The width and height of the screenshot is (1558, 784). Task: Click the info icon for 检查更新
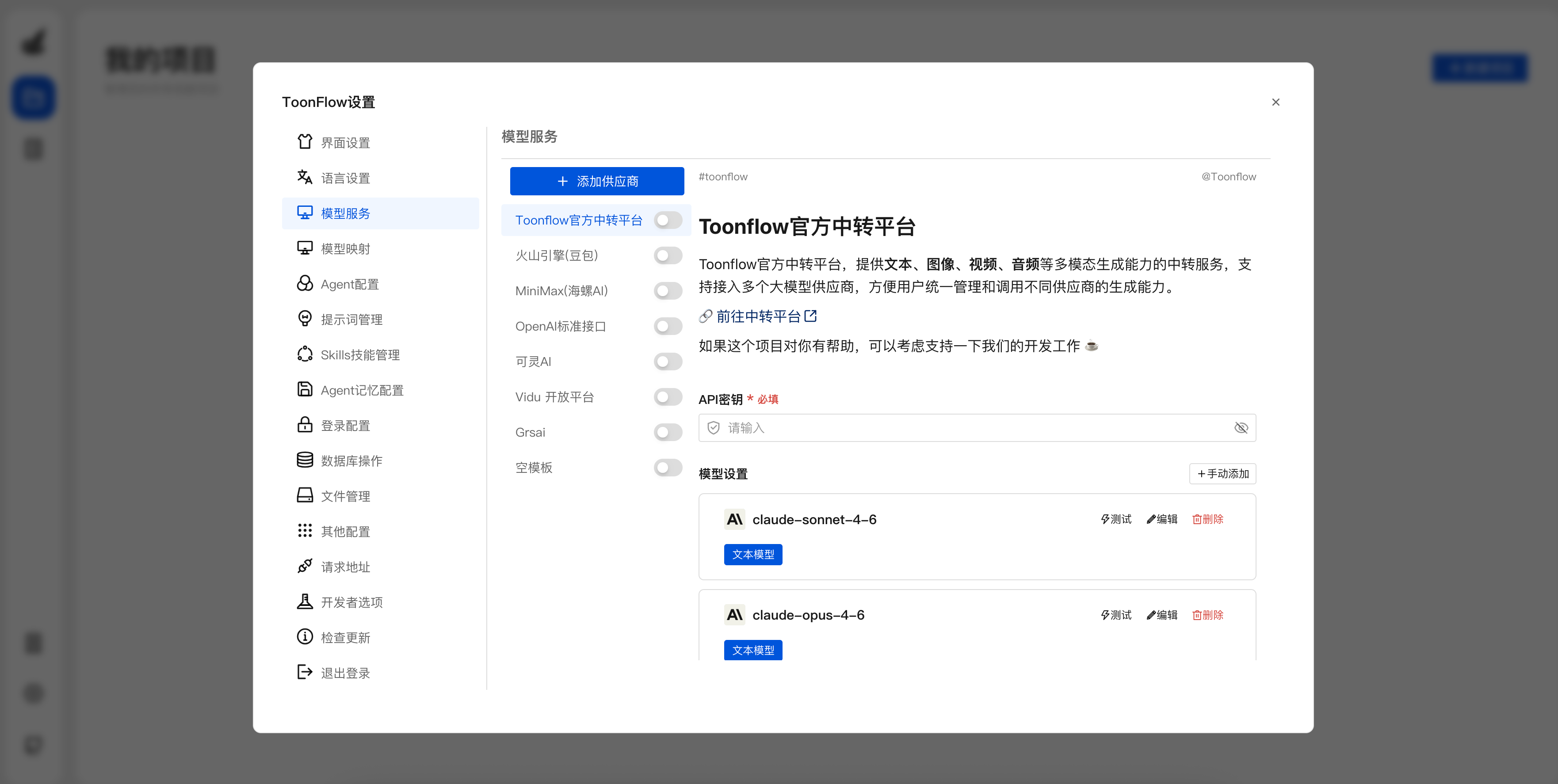click(x=305, y=636)
